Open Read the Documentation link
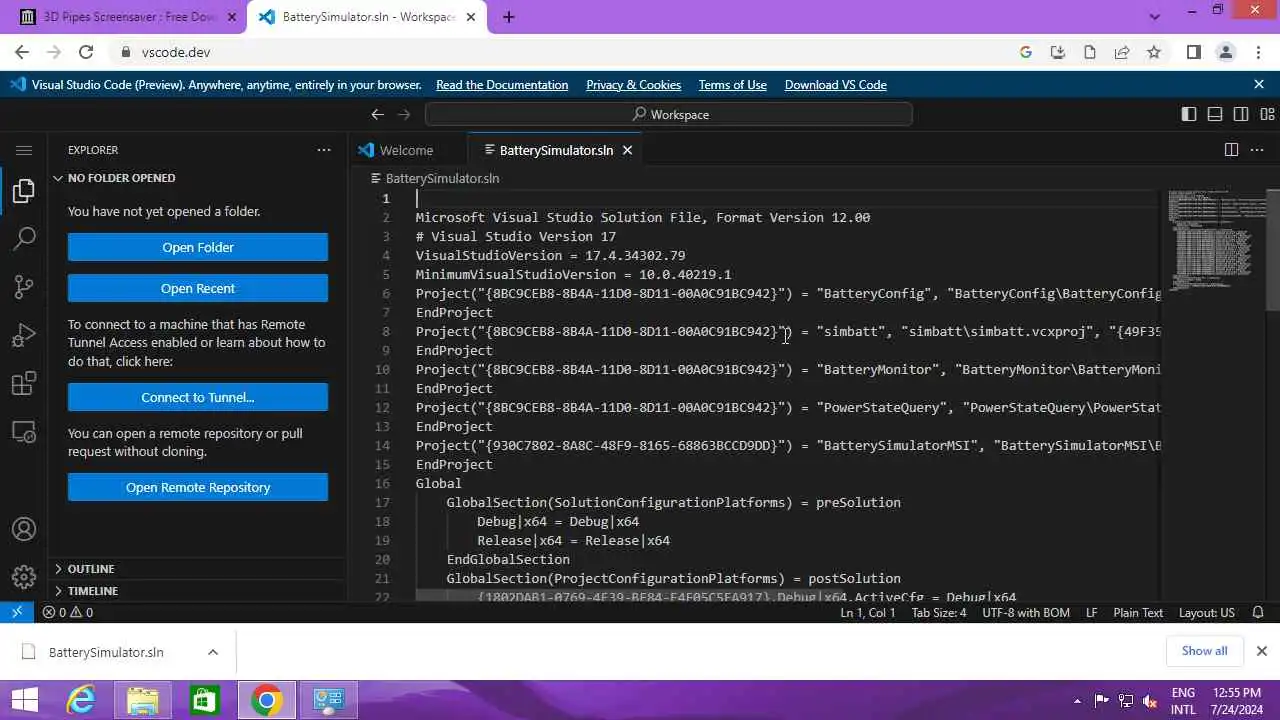Viewport: 1280px width, 720px height. click(x=502, y=85)
